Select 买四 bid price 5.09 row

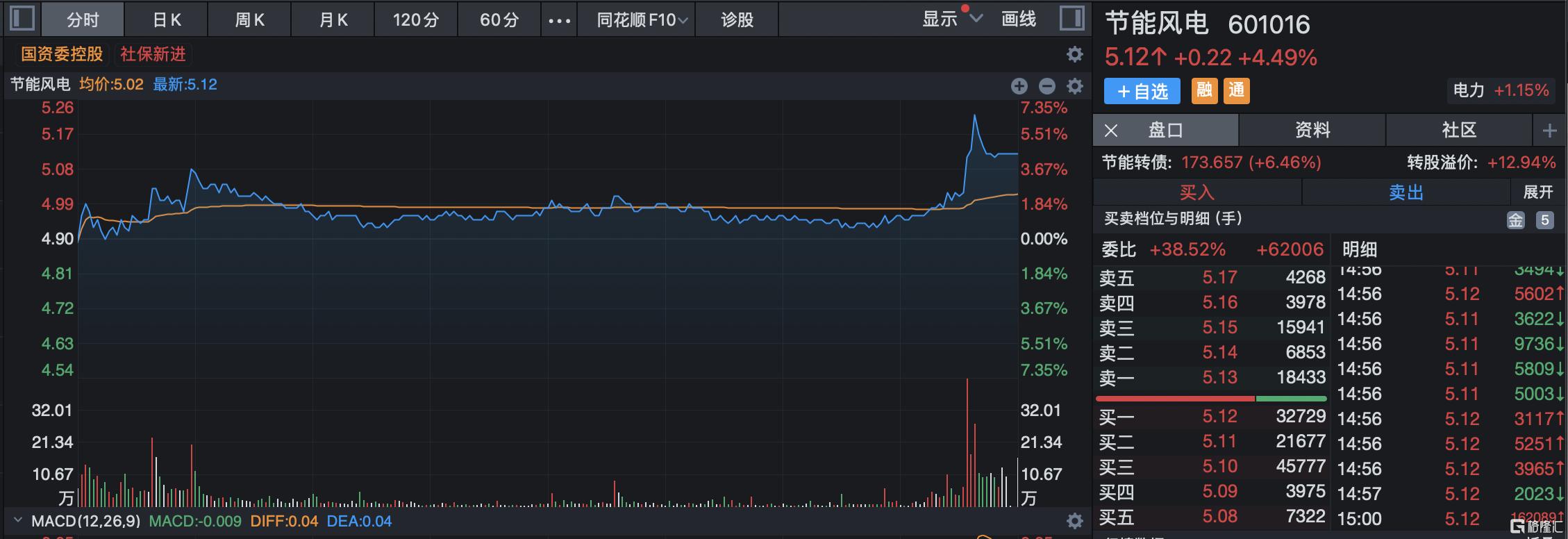(x=1212, y=491)
